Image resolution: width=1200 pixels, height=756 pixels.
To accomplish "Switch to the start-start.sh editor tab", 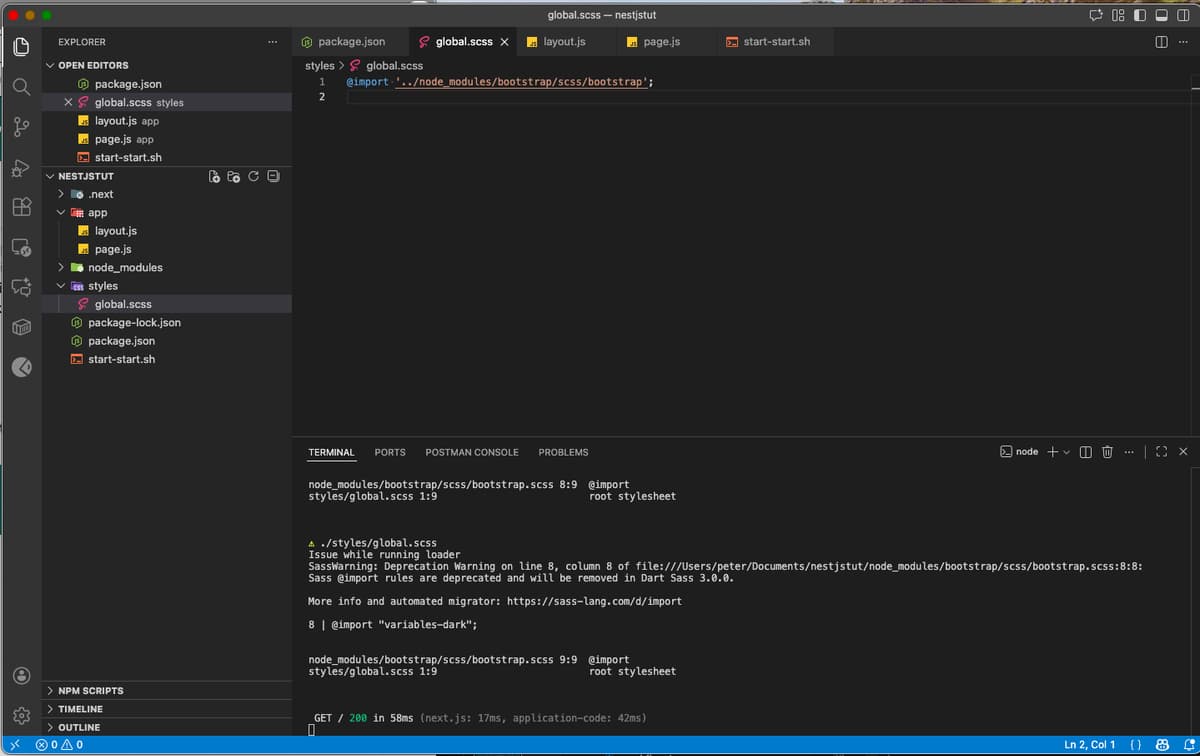I will [776, 42].
